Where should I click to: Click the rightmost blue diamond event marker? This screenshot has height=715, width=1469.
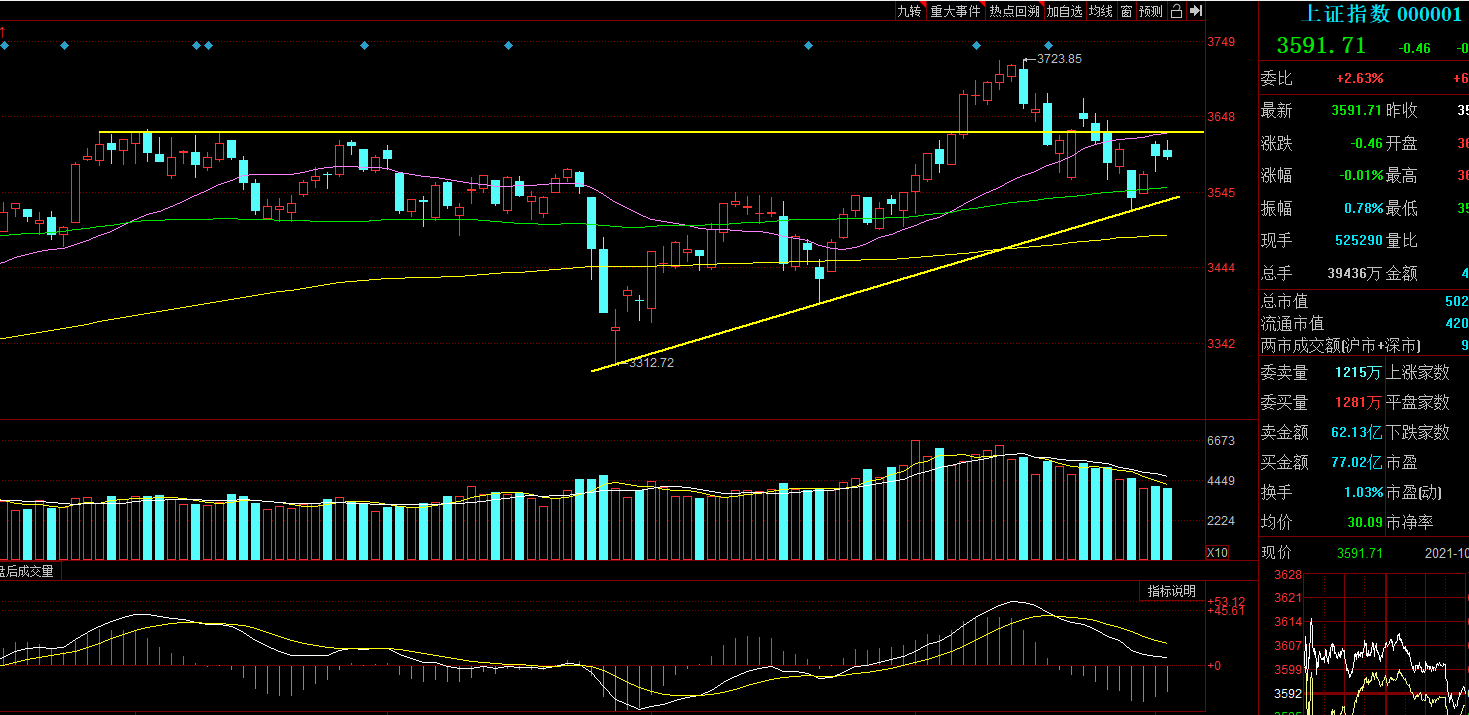[1048, 46]
